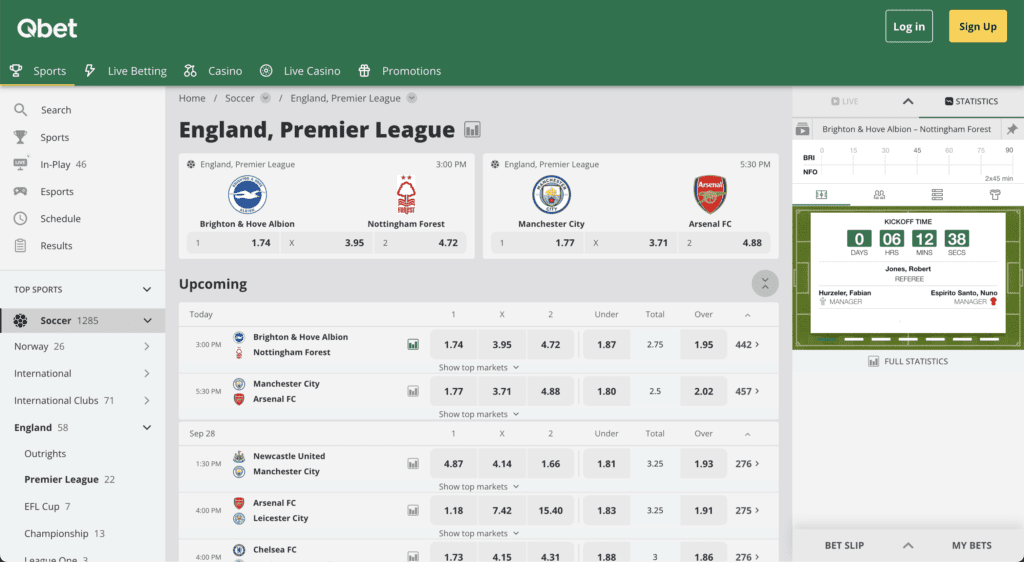Open the STATISTICS tab in right panel
This screenshot has height=562, width=1024.
click(x=971, y=101)
